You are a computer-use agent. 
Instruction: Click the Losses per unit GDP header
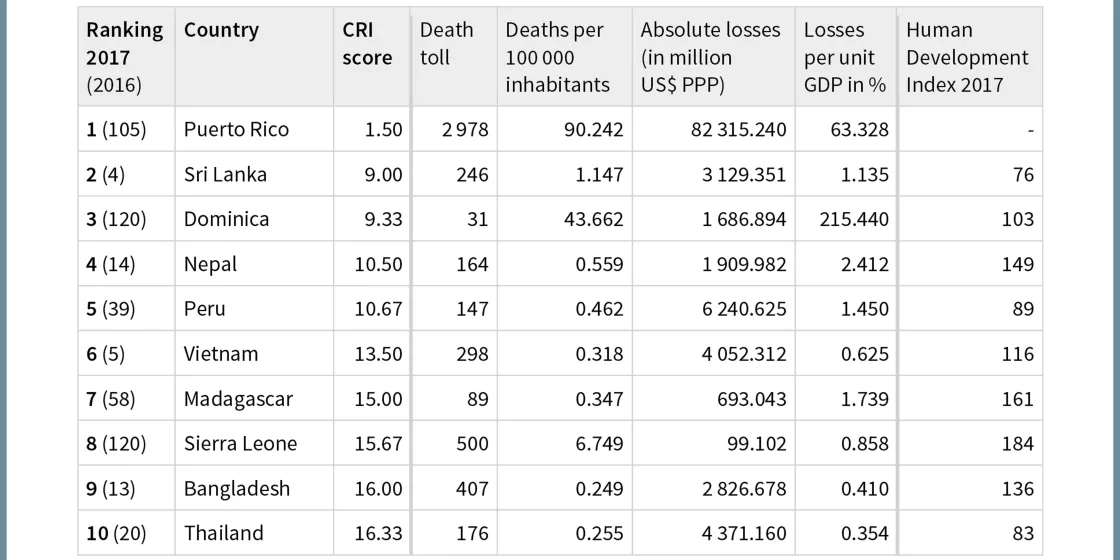(x=844, y=57)
